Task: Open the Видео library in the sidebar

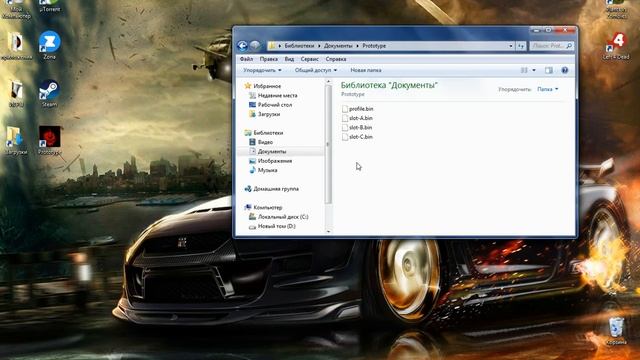Action: 265,142
